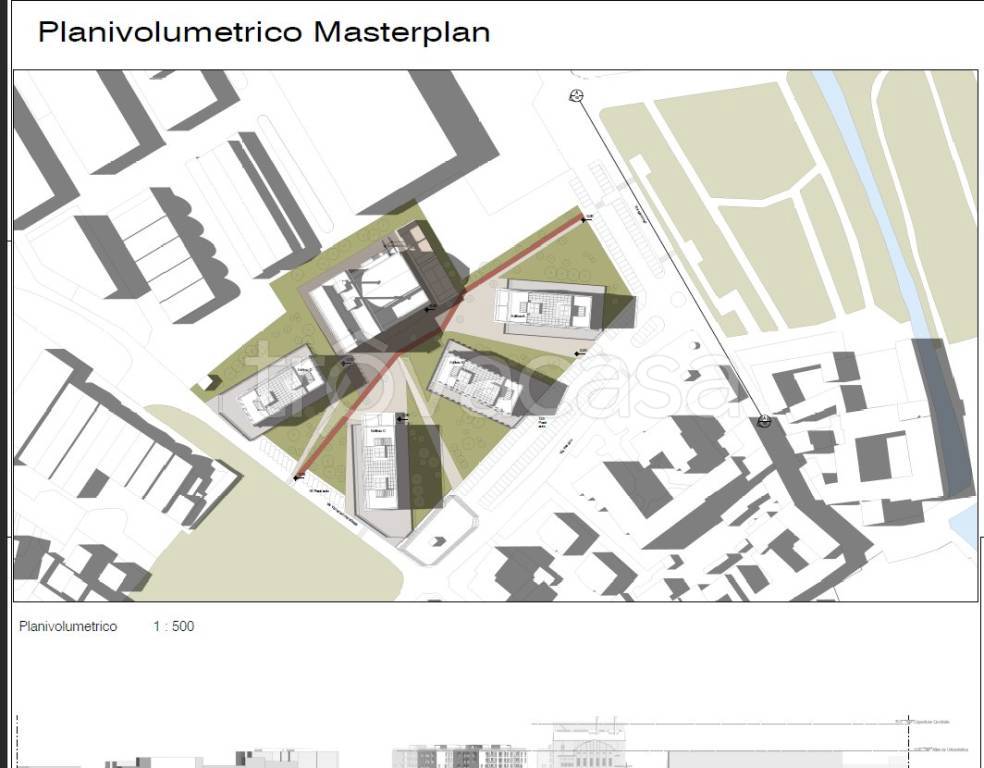Screen dimensions: 984x768
Task: Click the upper section marker circle symbol
Action: (x=576, y=96)
